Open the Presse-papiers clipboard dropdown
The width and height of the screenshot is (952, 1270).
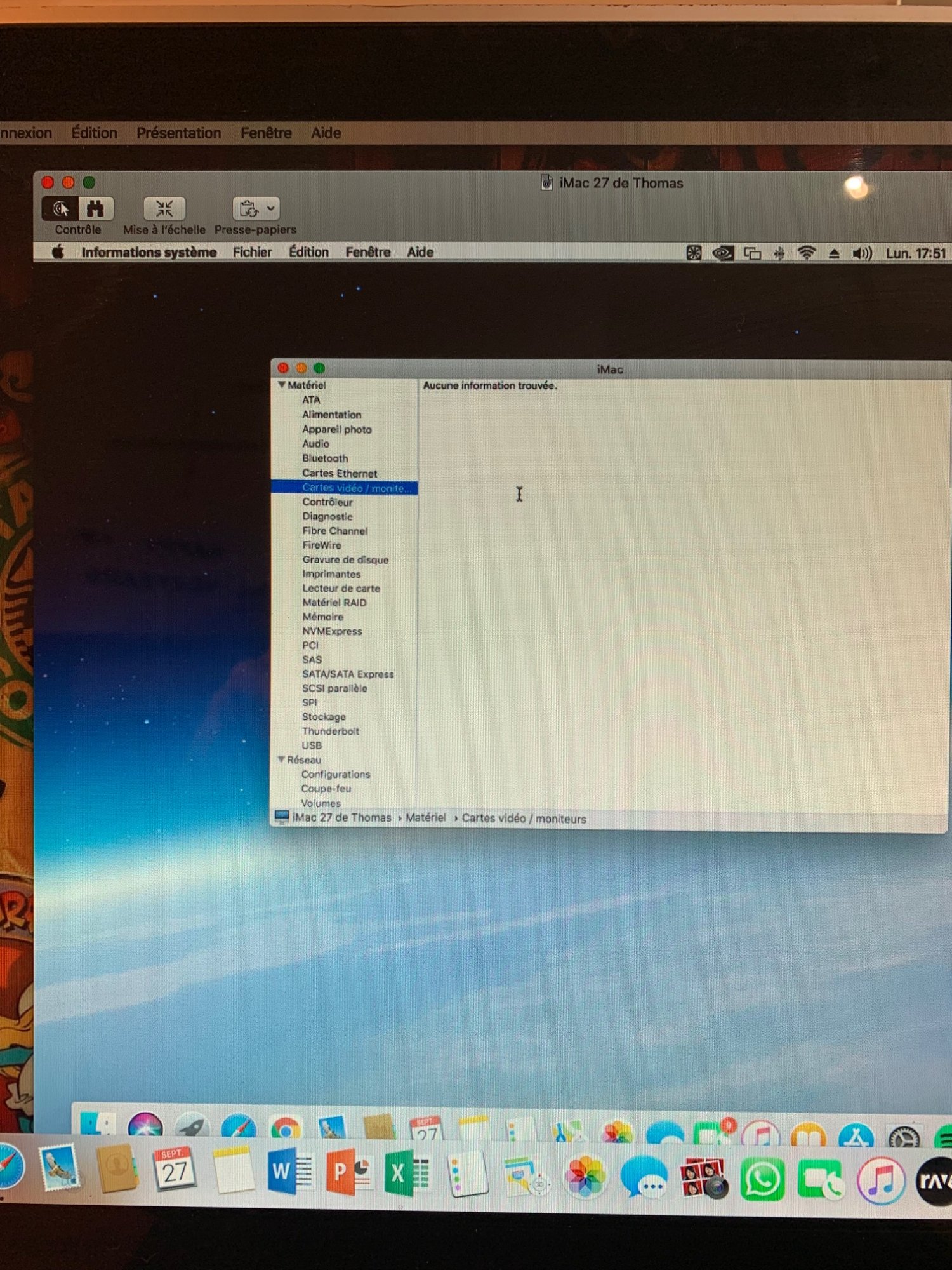point(256,208)
